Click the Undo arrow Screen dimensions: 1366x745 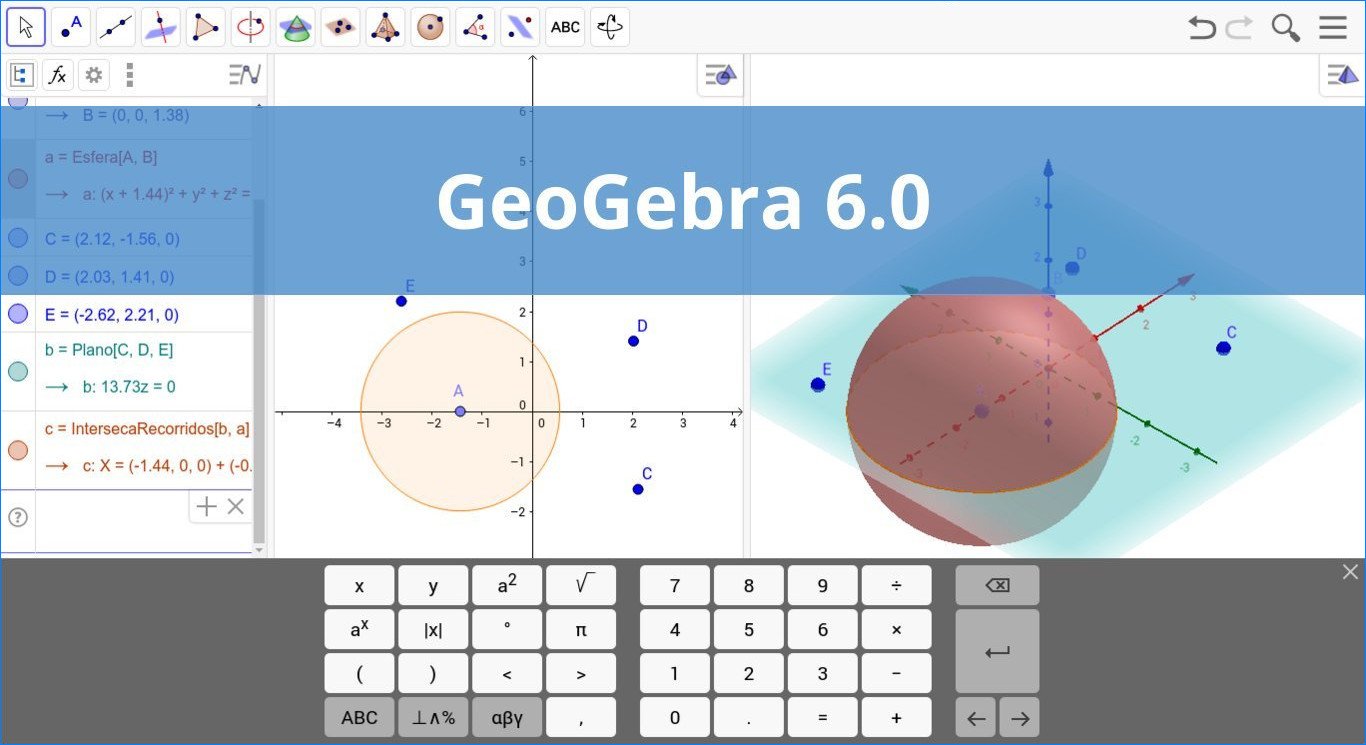(x=1201, y=28)
